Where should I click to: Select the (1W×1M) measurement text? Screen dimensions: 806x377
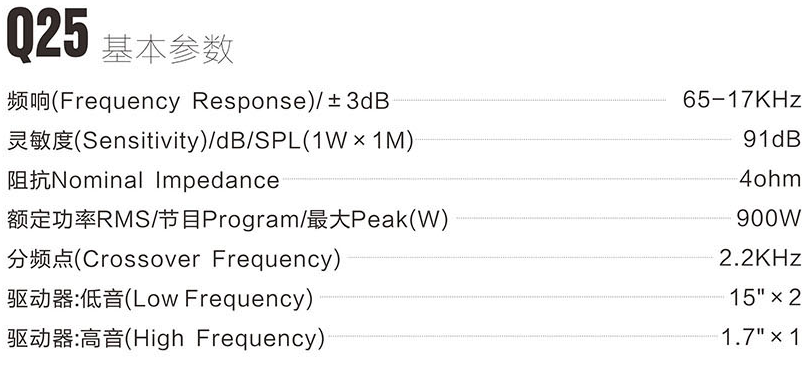pyautogui.click(x=358, y=140)
